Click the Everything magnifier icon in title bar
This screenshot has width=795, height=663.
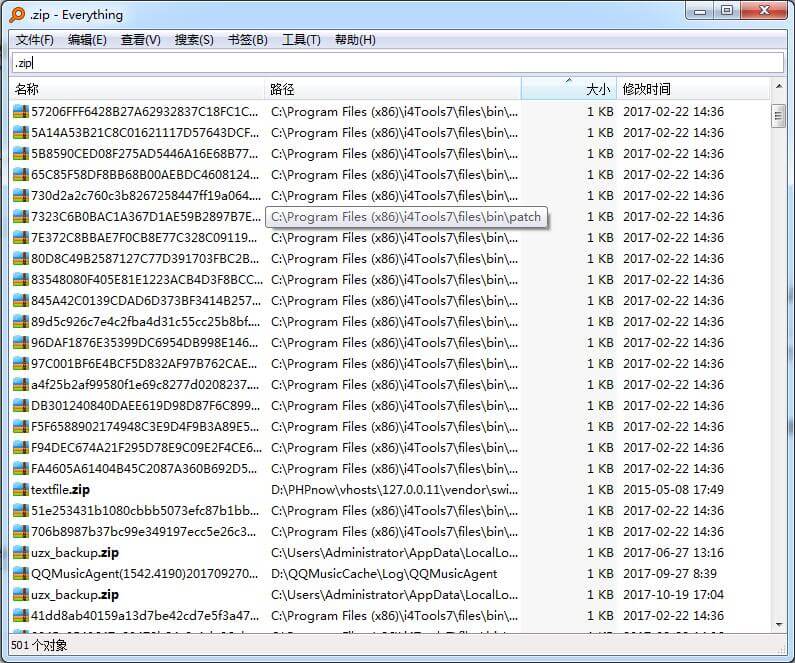(x=17, y=15)
